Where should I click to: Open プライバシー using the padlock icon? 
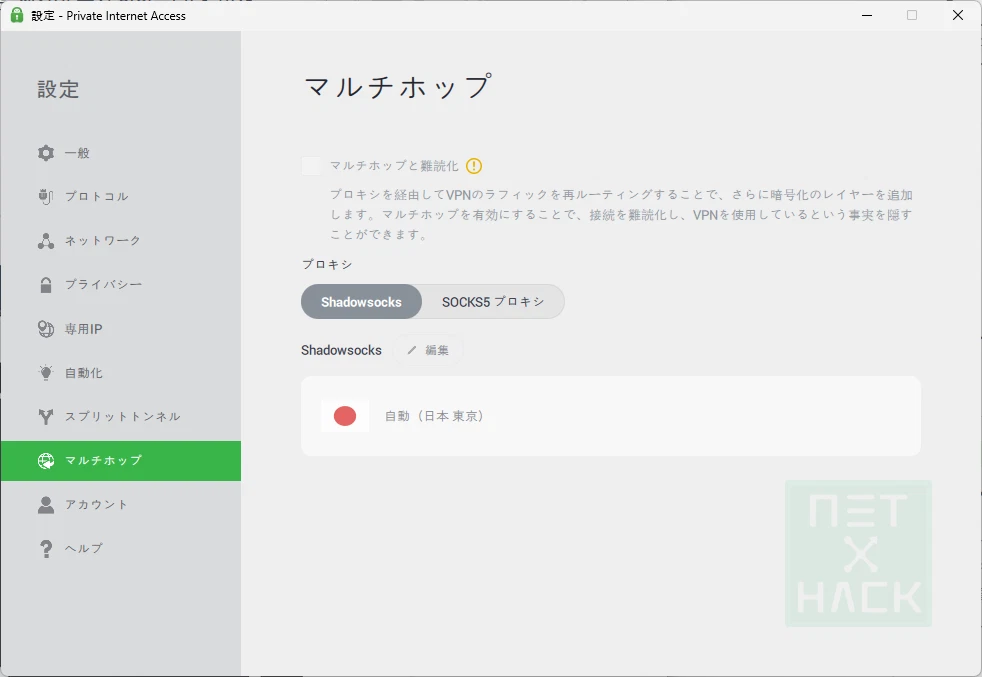[x=45, y=284]
